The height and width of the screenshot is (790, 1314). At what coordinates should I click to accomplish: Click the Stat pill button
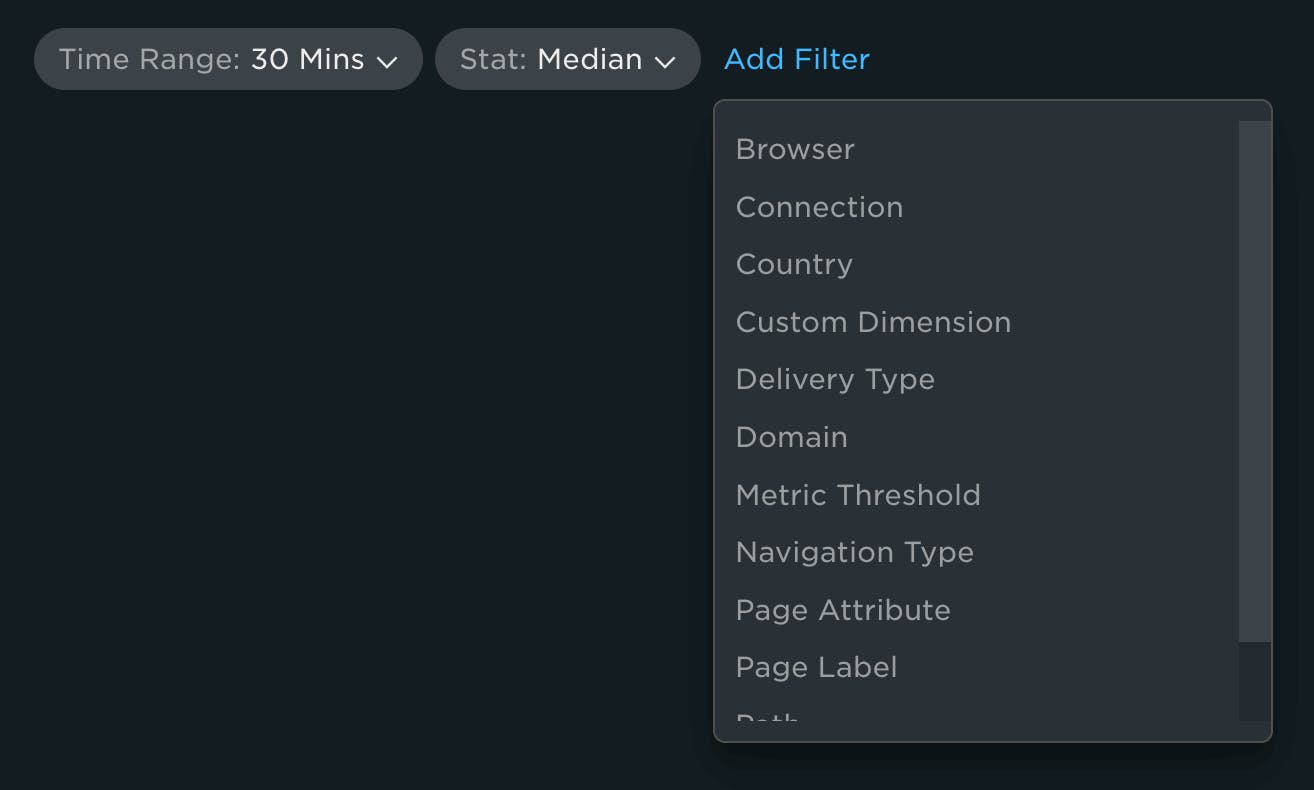567,60
